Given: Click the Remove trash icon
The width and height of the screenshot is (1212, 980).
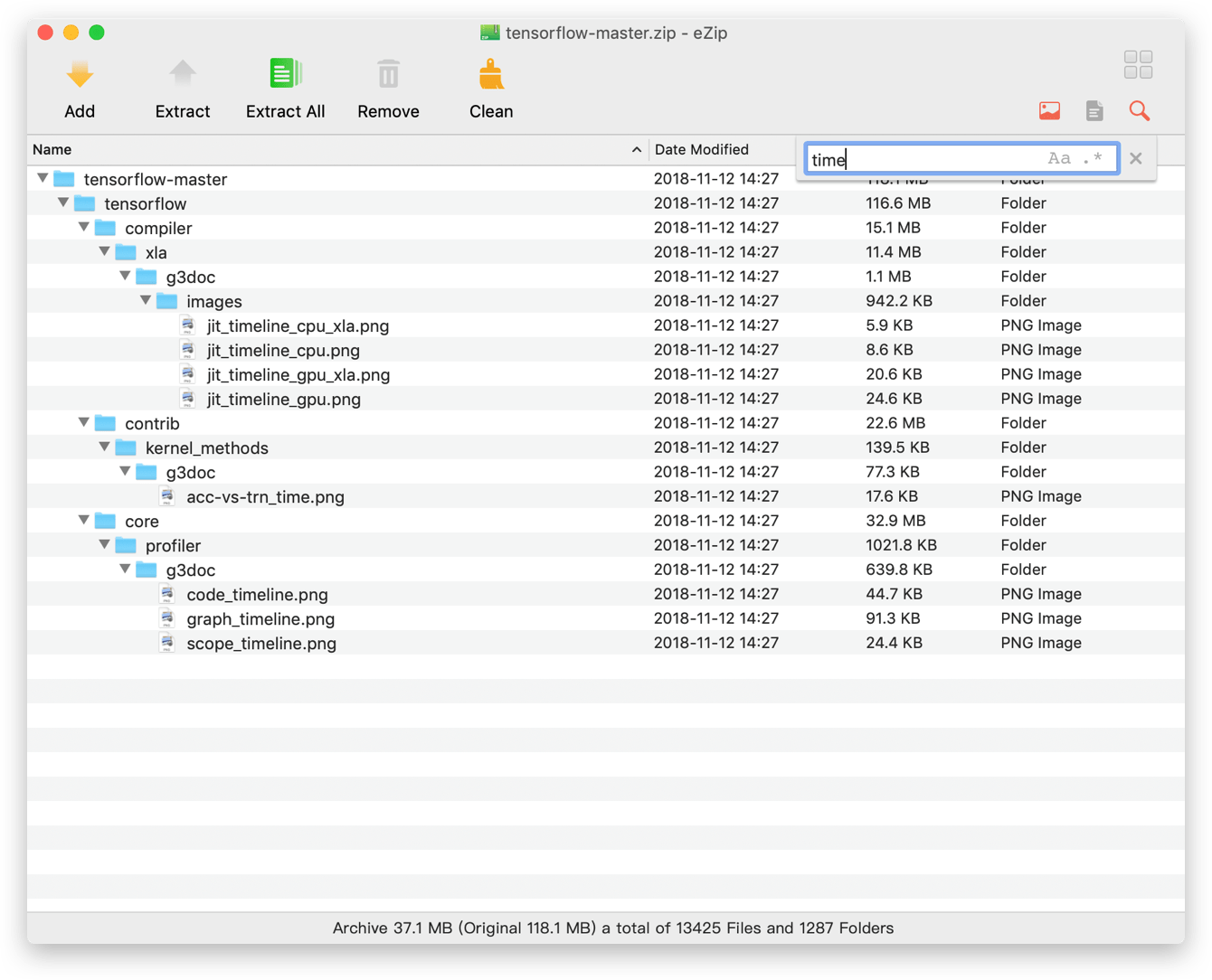Looking at the screenshot, I should pos(388,75).
